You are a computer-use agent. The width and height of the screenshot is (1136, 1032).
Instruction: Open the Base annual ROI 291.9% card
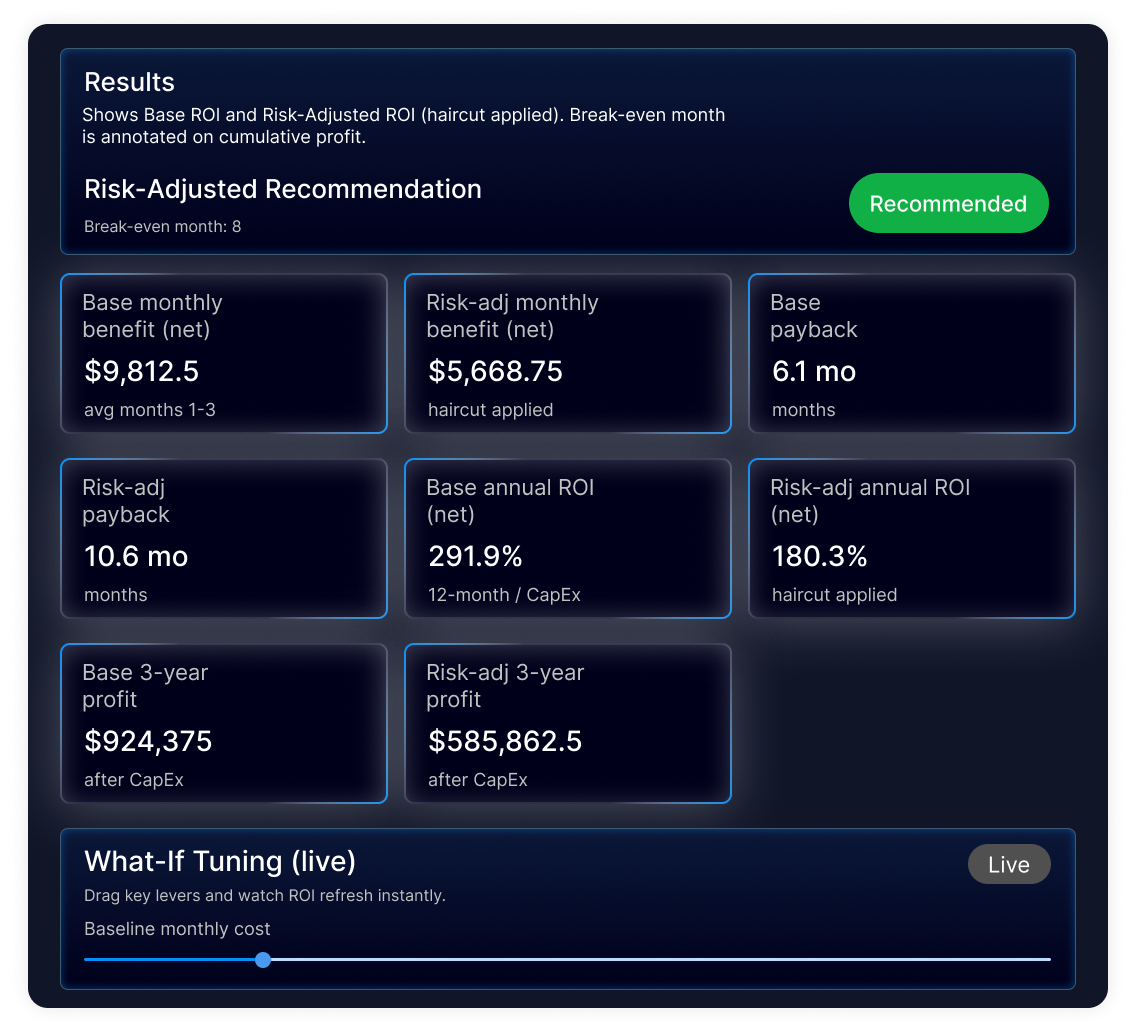click(567, 539)
